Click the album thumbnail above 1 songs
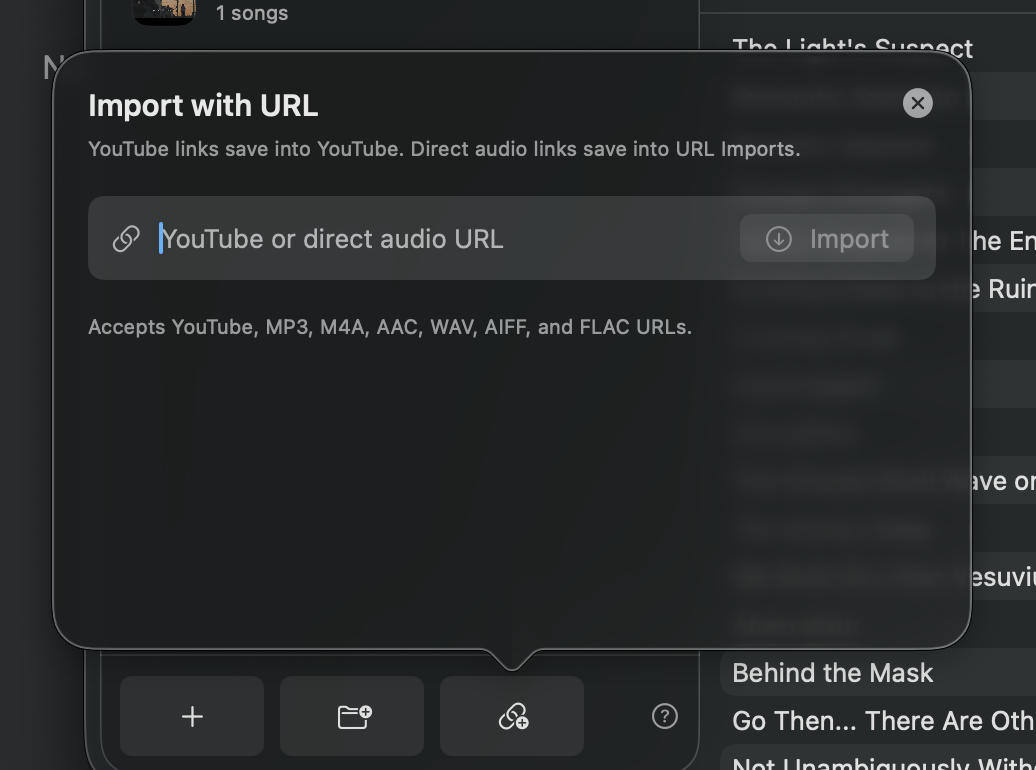This screenshot has width=1036, height=770. point(164,11)
